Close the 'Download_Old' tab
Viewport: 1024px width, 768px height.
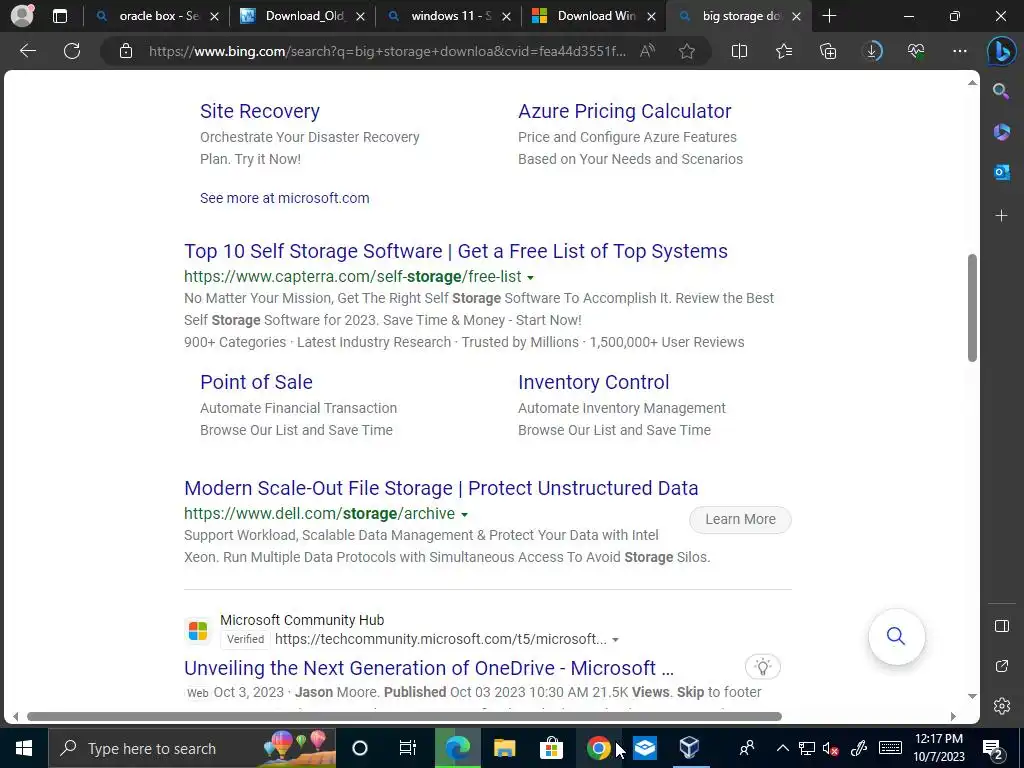click(x=360, y=17)
